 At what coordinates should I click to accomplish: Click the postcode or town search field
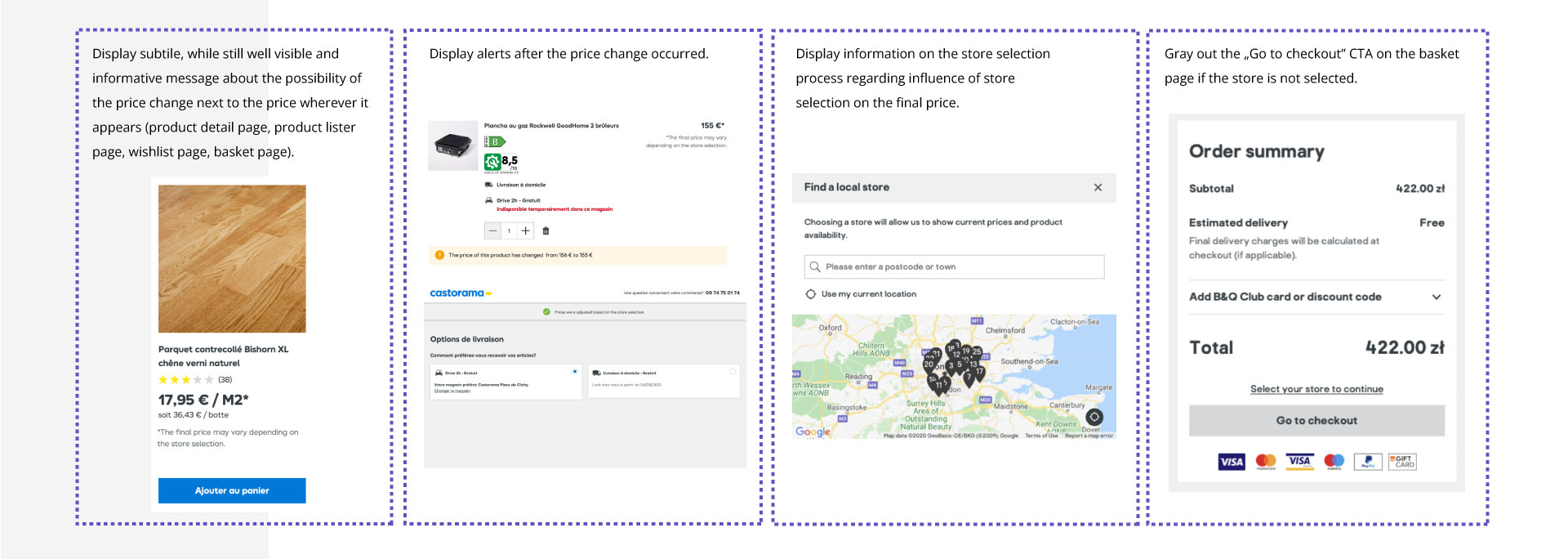(x=954, y=266)
